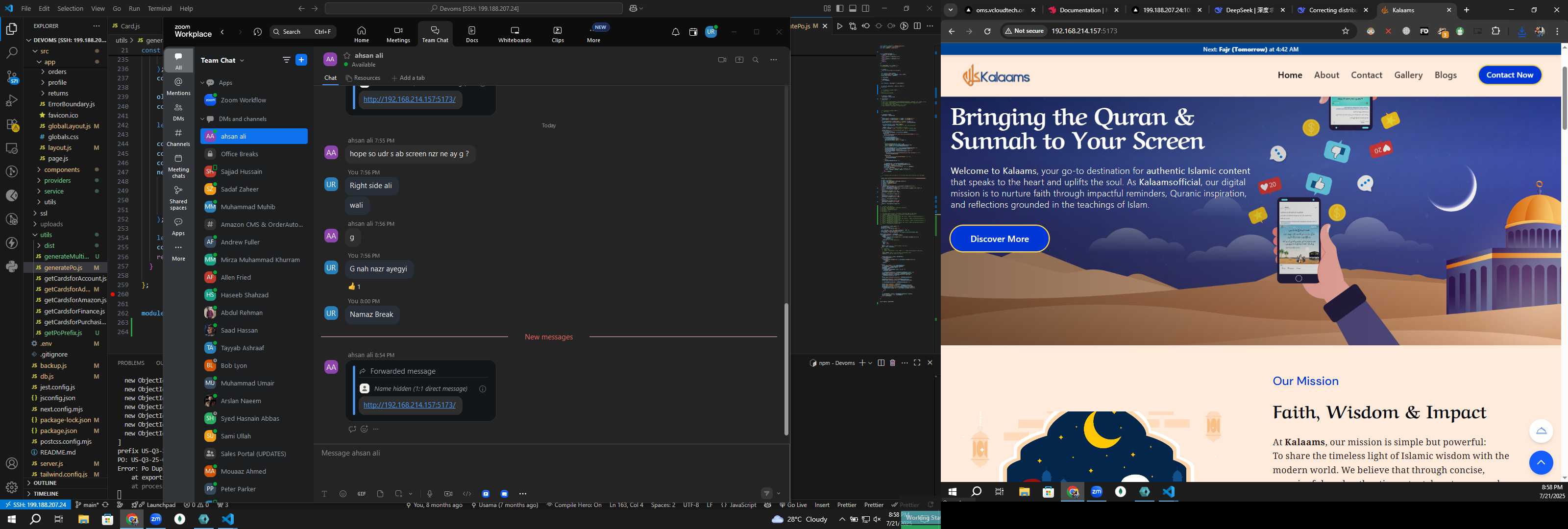Collapse the utils folder in Explorer
Image resolution: width=1568 pixels, height=529 pixels.
46,235
